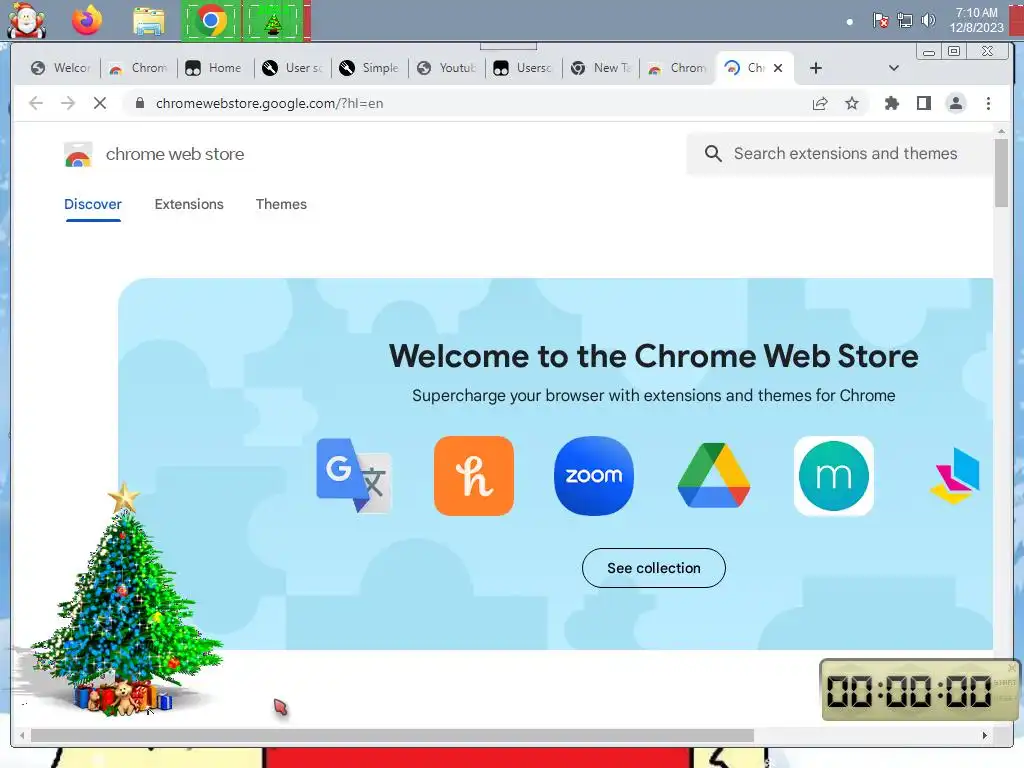Switch to the 'Usersc' browser tab
Viewport: 1024px width, 768px height.
pos(523,68)
